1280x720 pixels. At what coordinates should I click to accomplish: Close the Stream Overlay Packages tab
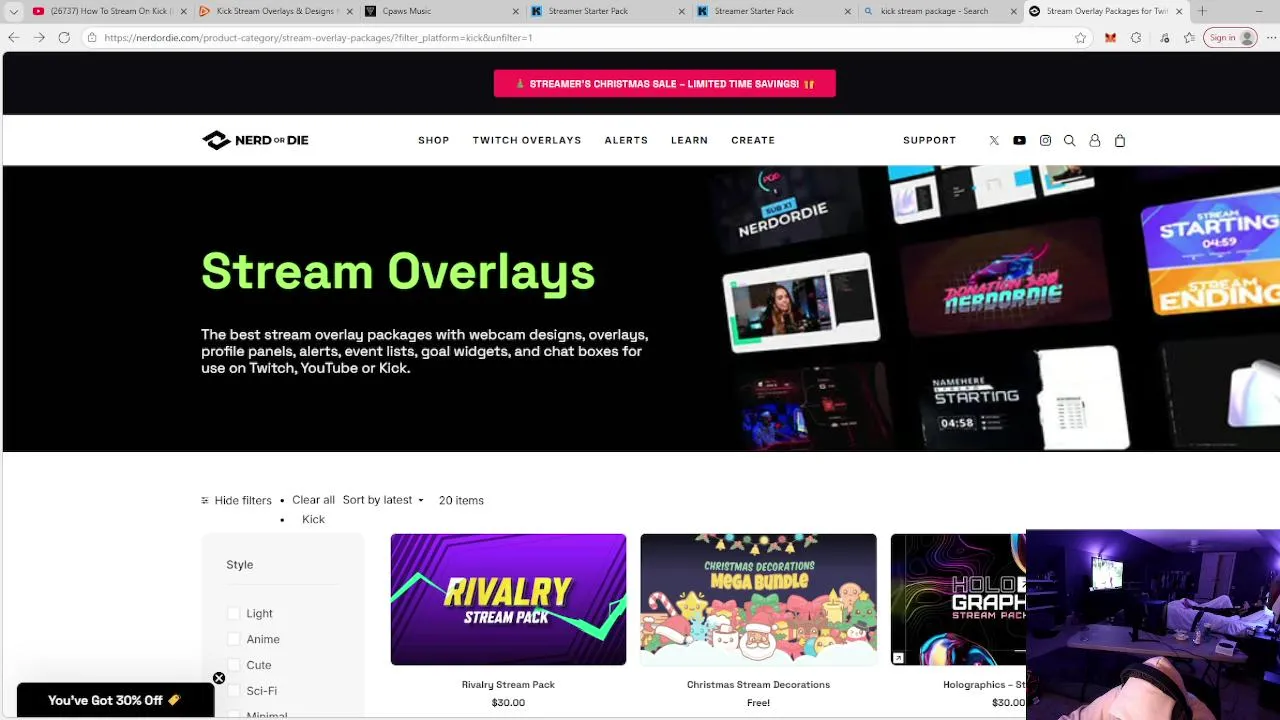(1179, 11)
